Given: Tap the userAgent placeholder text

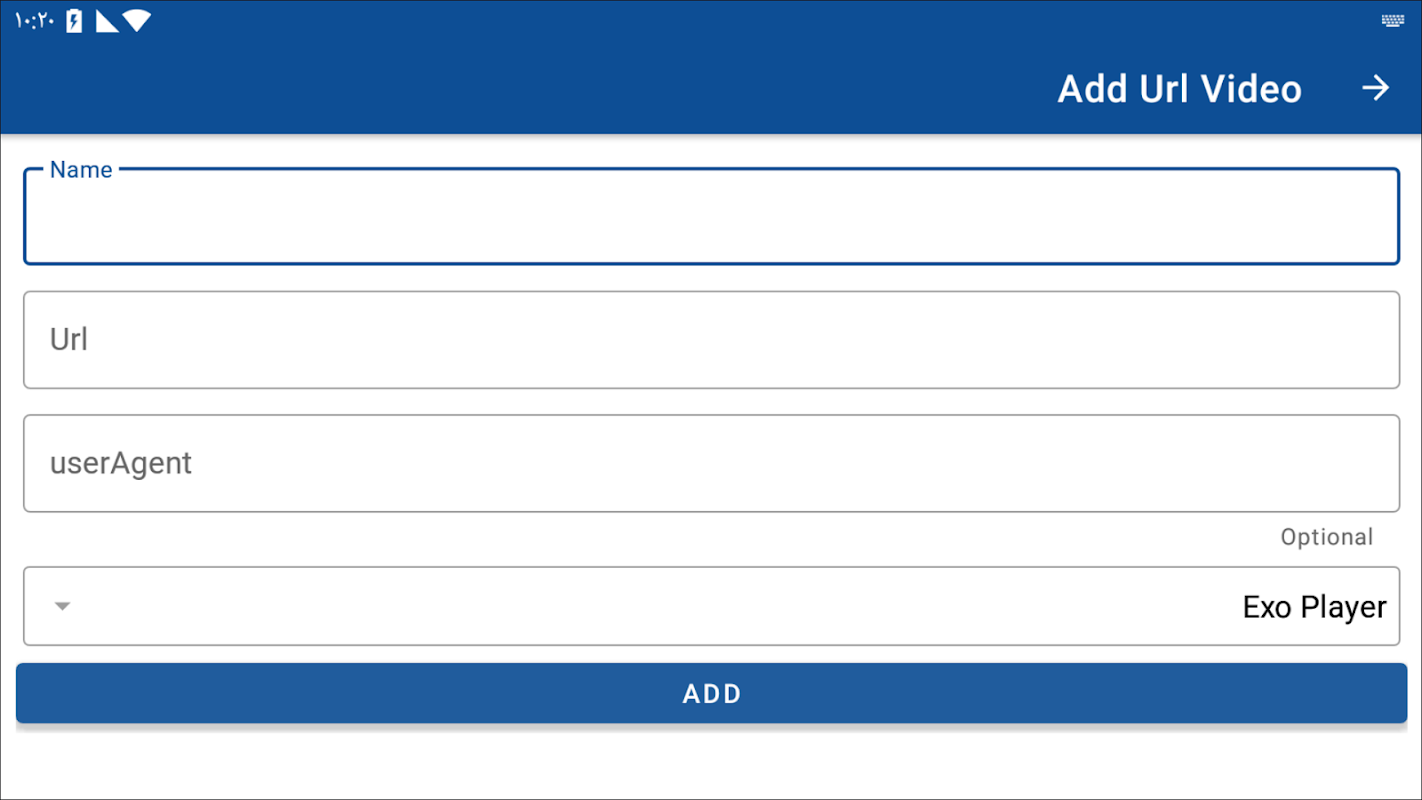Looking at the screenshot, I should [x=121, y=464].
